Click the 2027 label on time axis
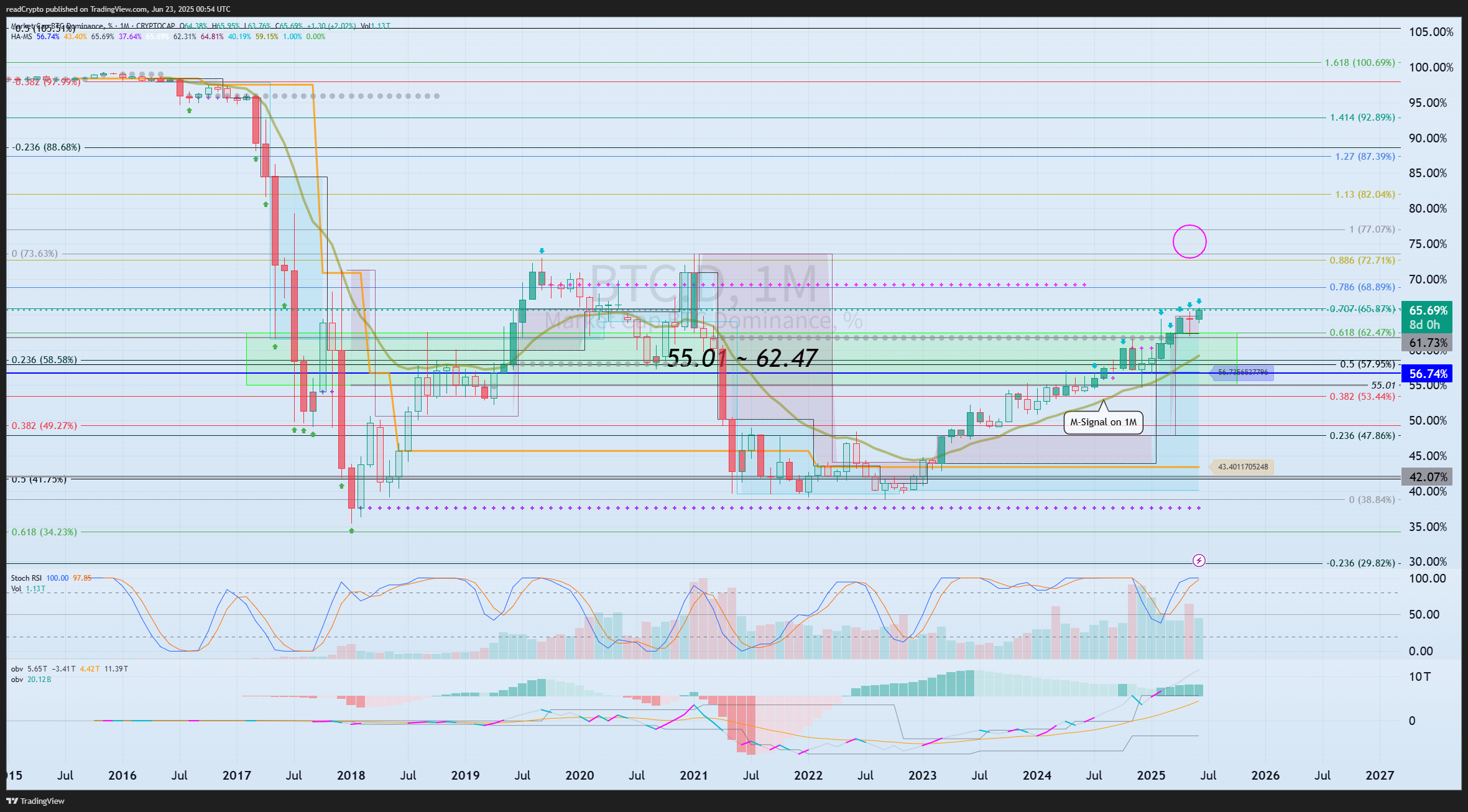Viewport: 1468px width, 812px height. pyautogui.click(x=1380, y=775)
